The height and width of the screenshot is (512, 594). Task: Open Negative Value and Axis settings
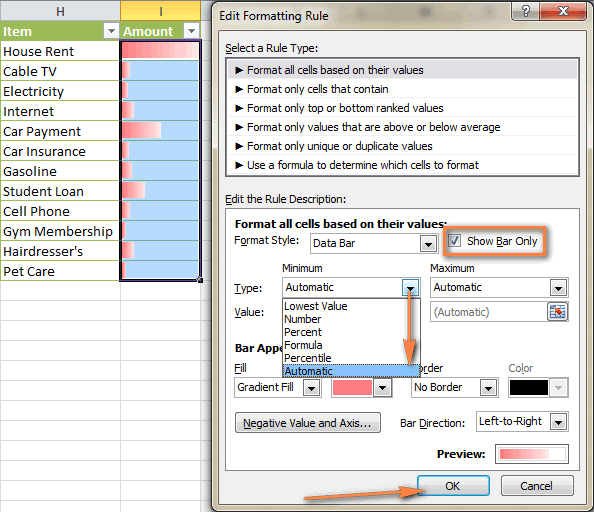308,423
